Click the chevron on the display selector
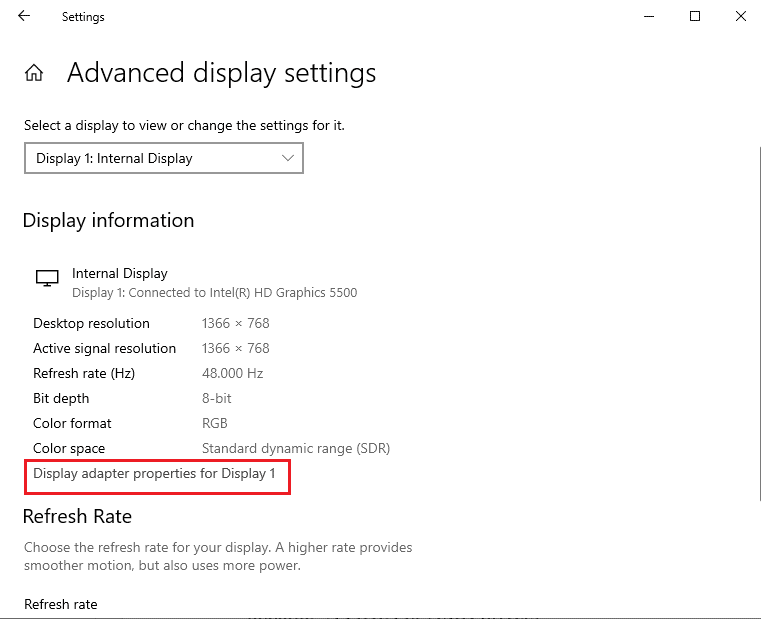 point(288,158)
